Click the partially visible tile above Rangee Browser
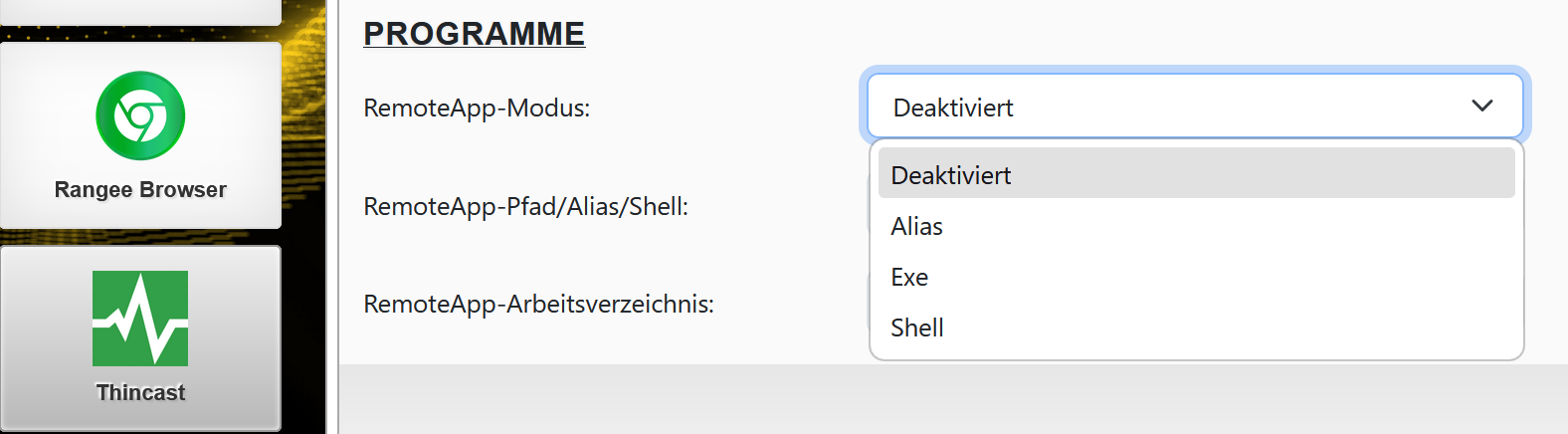This screenshot has width=1568, height=434. pos(140,11)
